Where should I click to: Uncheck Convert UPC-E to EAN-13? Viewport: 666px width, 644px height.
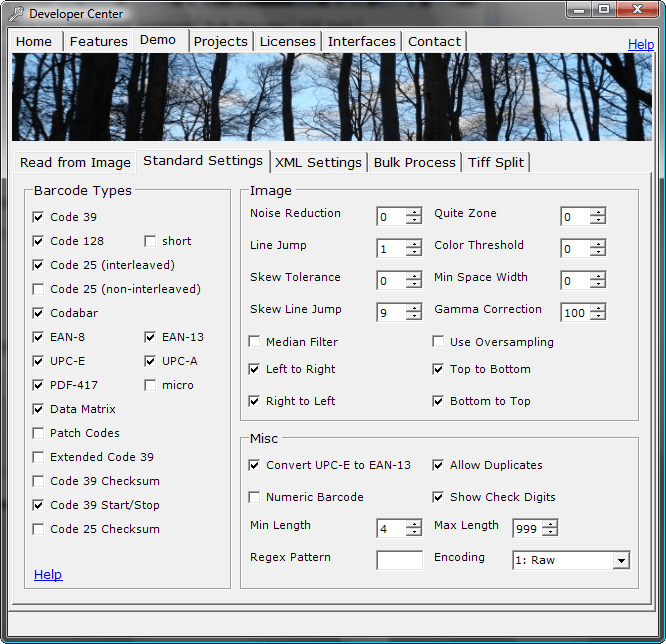tap(254, 465)
